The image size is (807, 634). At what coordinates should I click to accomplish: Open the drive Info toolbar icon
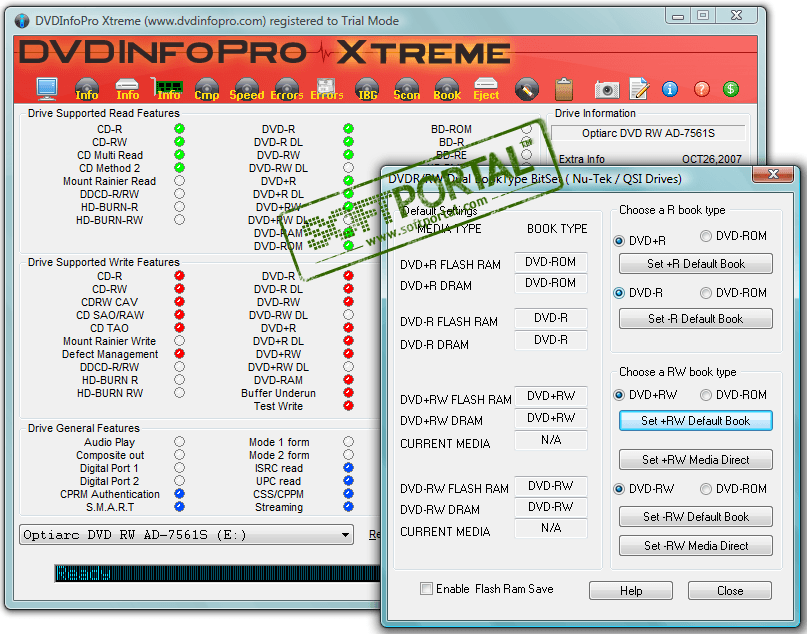[127, 89]
